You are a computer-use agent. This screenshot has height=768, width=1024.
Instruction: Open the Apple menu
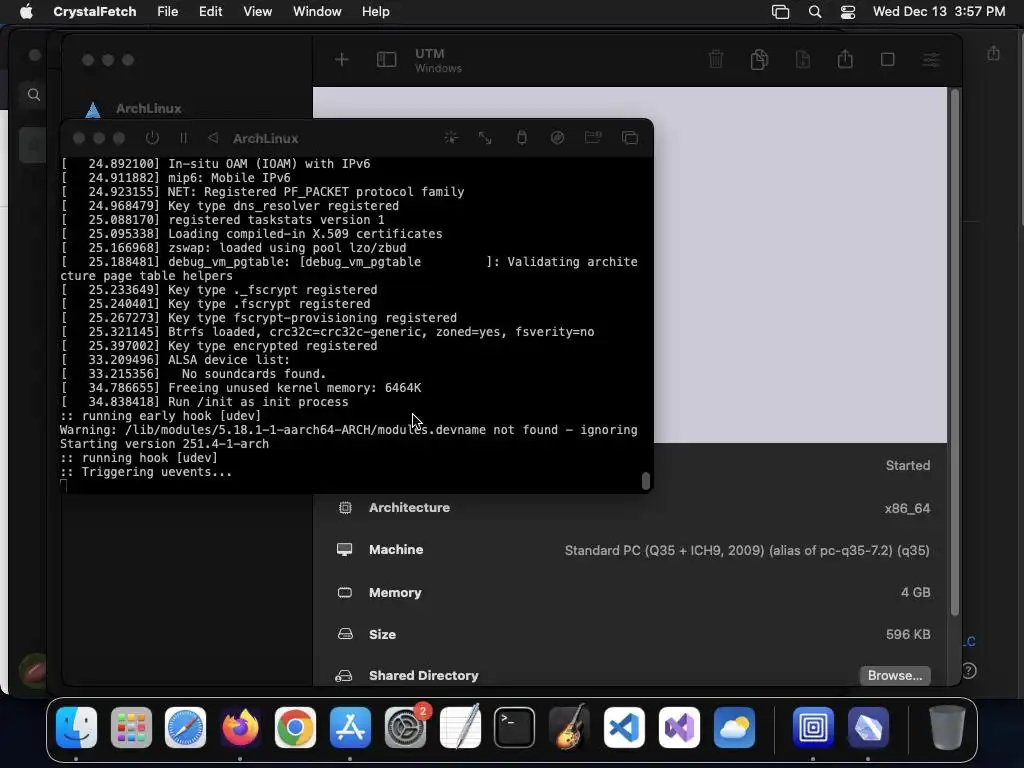coord(26,12)
